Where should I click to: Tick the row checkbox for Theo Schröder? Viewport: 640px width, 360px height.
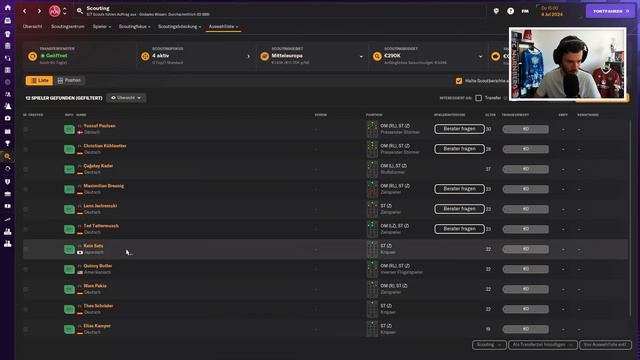(26, 309)
